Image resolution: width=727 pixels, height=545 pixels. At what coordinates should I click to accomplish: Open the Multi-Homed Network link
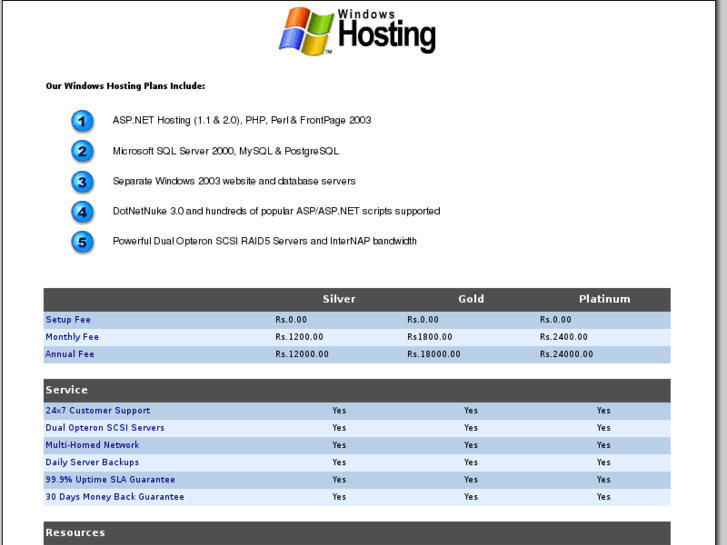(92, 445)
